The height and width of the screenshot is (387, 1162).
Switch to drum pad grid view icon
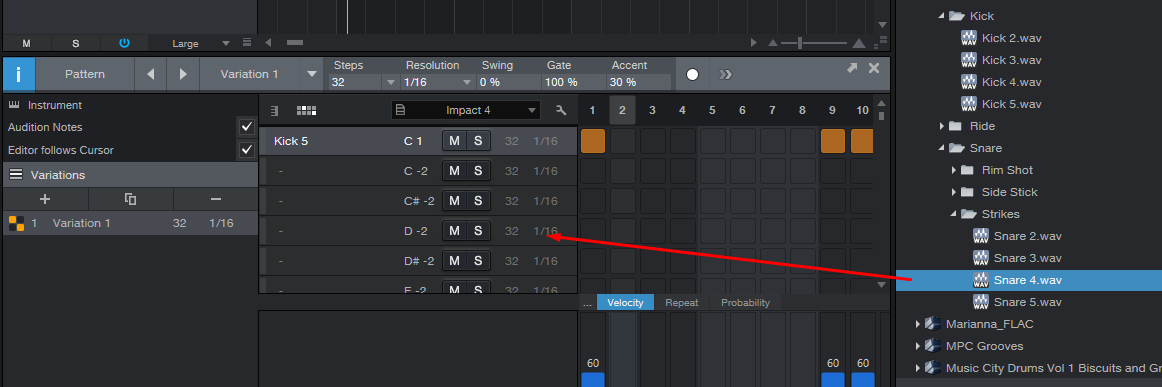(306, 110)
